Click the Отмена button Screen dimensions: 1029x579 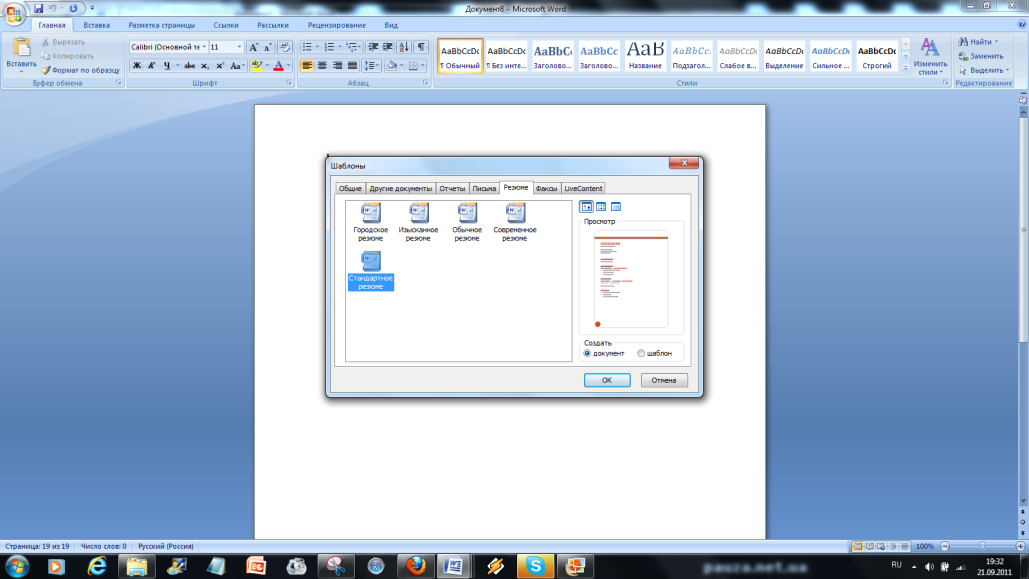tap(664, 380)
